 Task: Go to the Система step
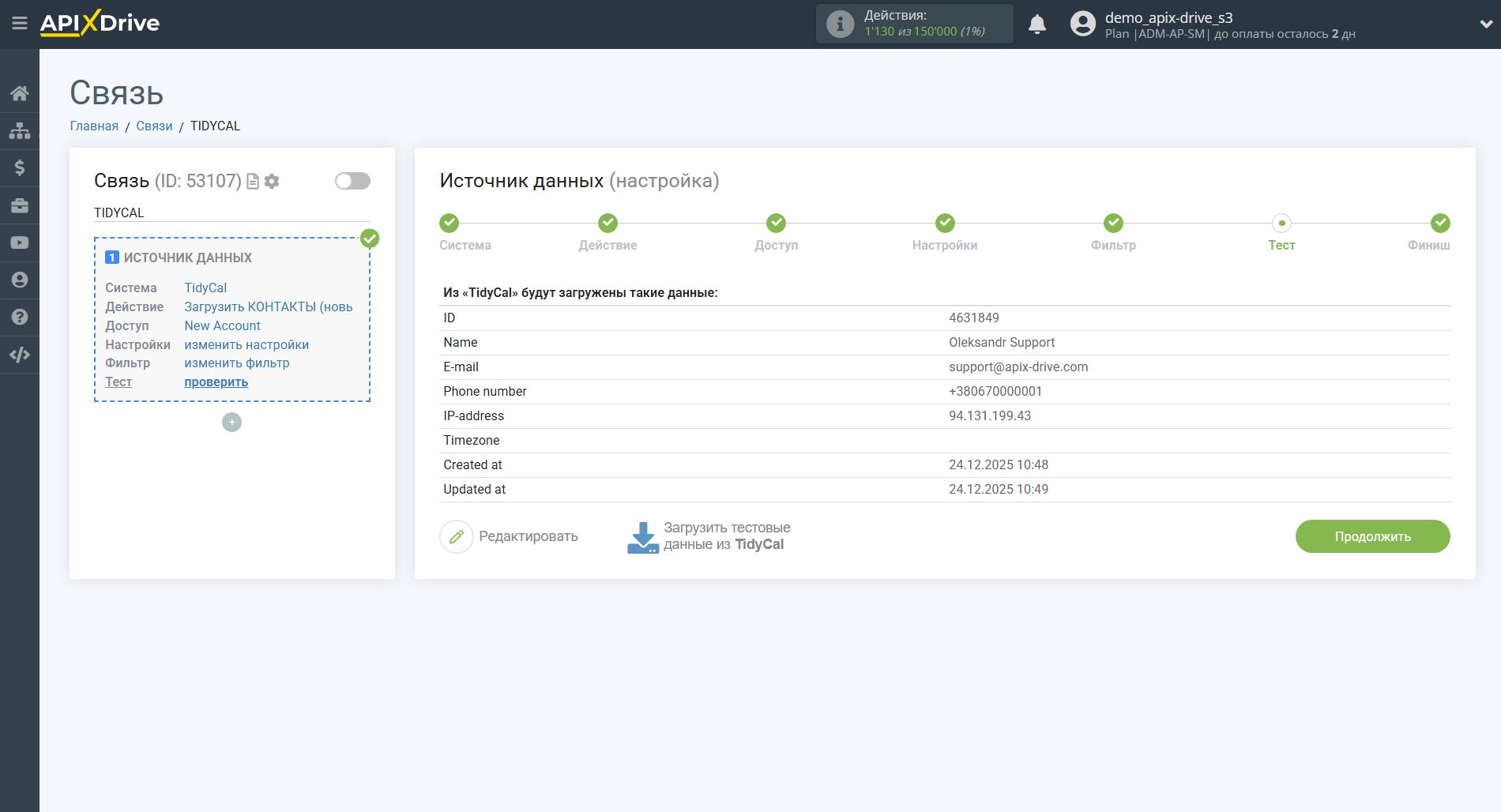(x=449, y=224)
